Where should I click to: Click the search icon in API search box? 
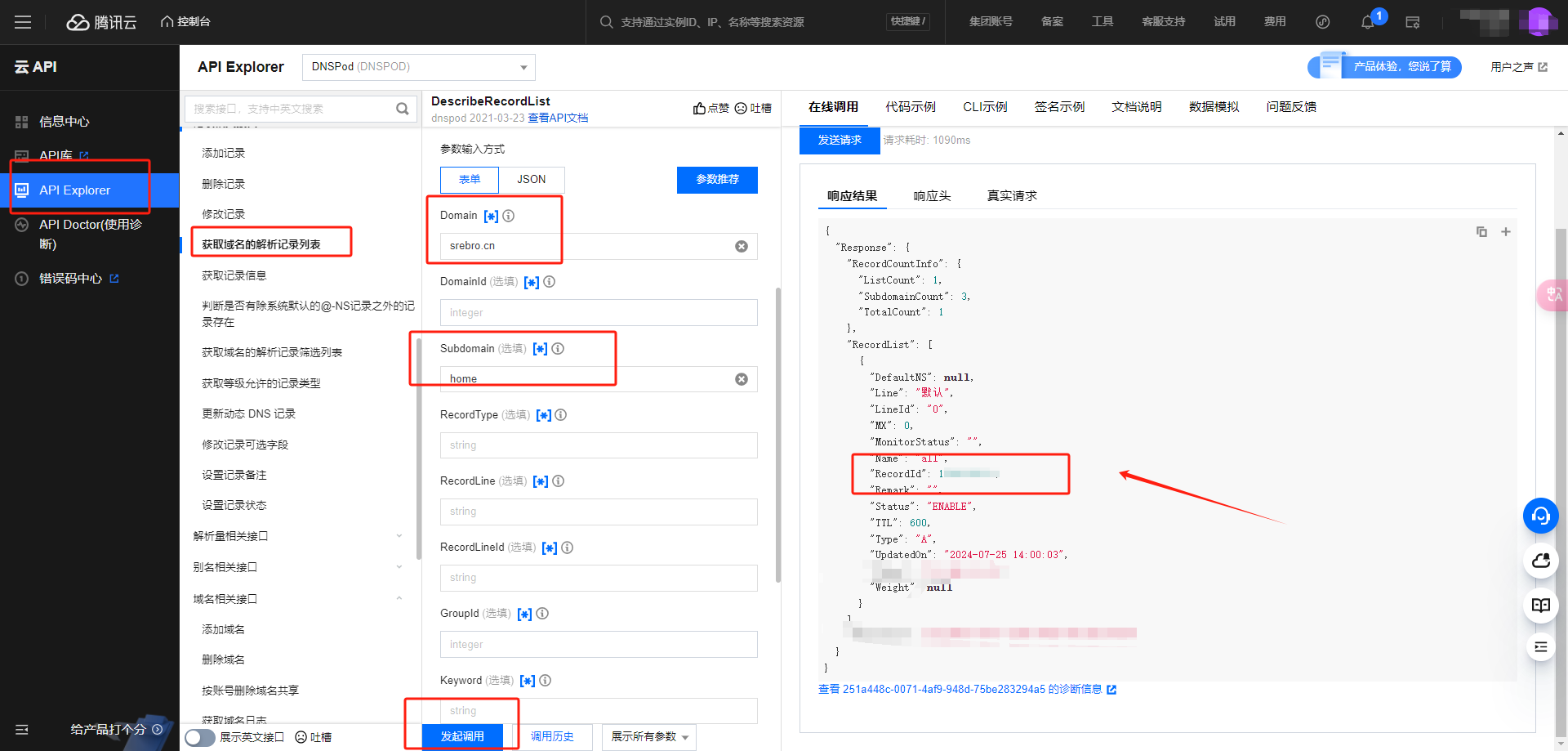point(402,109)
